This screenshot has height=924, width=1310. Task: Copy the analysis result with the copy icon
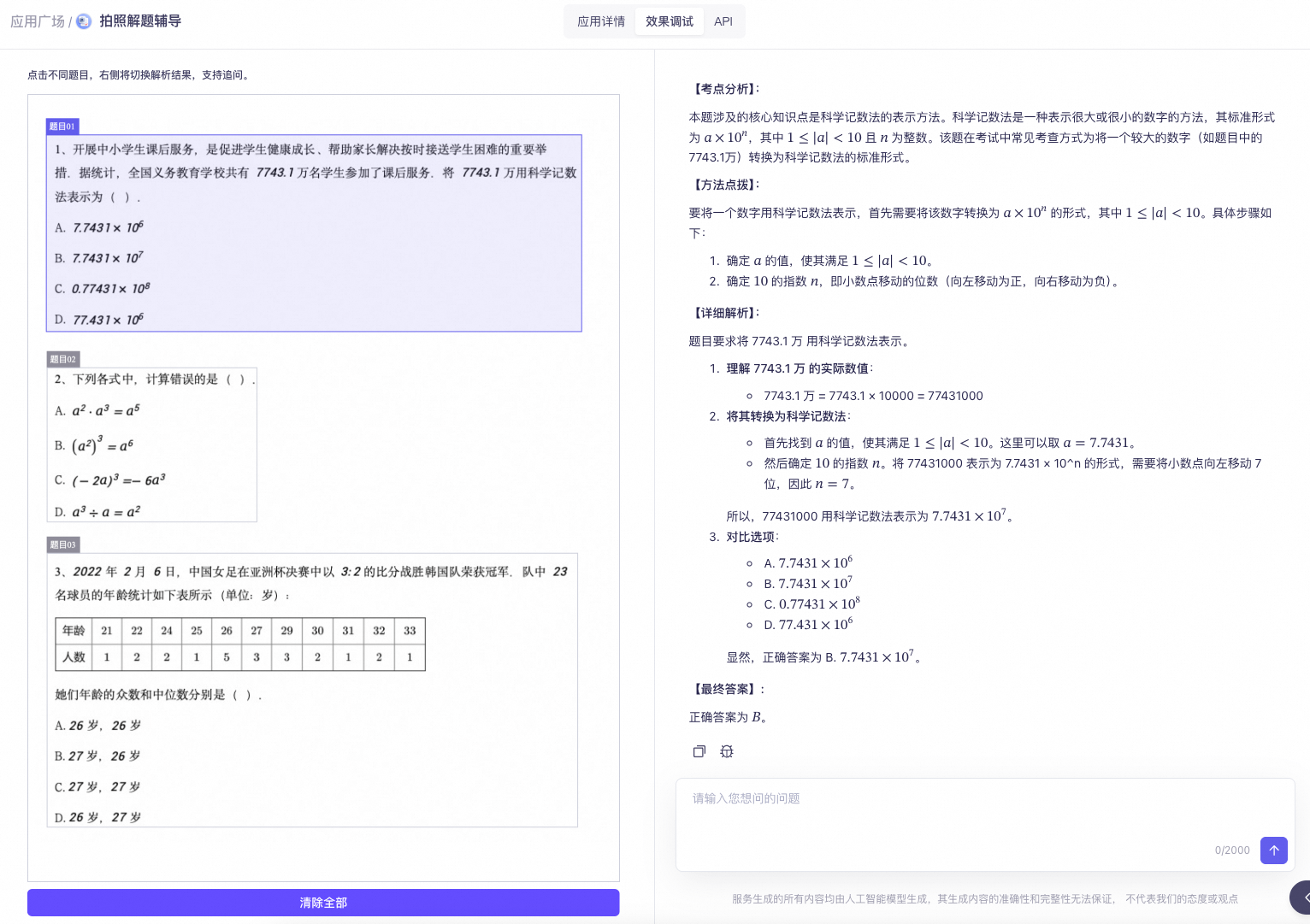point(699,751)
